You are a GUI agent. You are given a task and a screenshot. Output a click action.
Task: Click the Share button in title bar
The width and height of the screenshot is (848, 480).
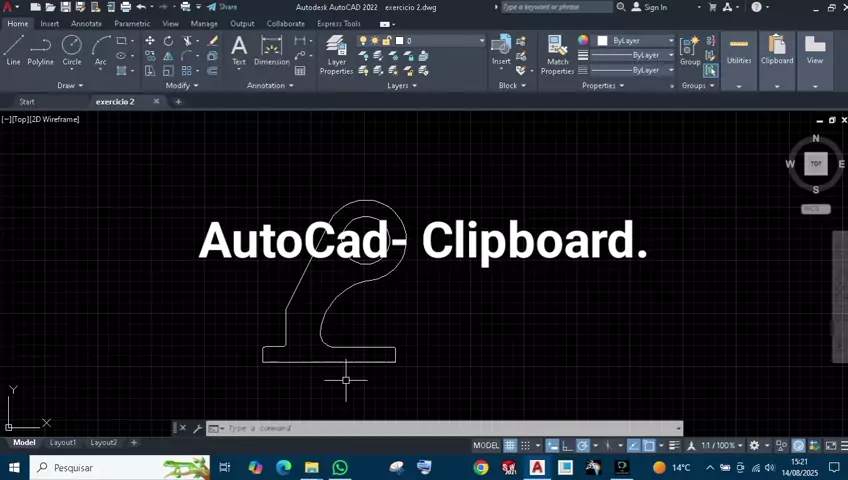coord(223,7)
